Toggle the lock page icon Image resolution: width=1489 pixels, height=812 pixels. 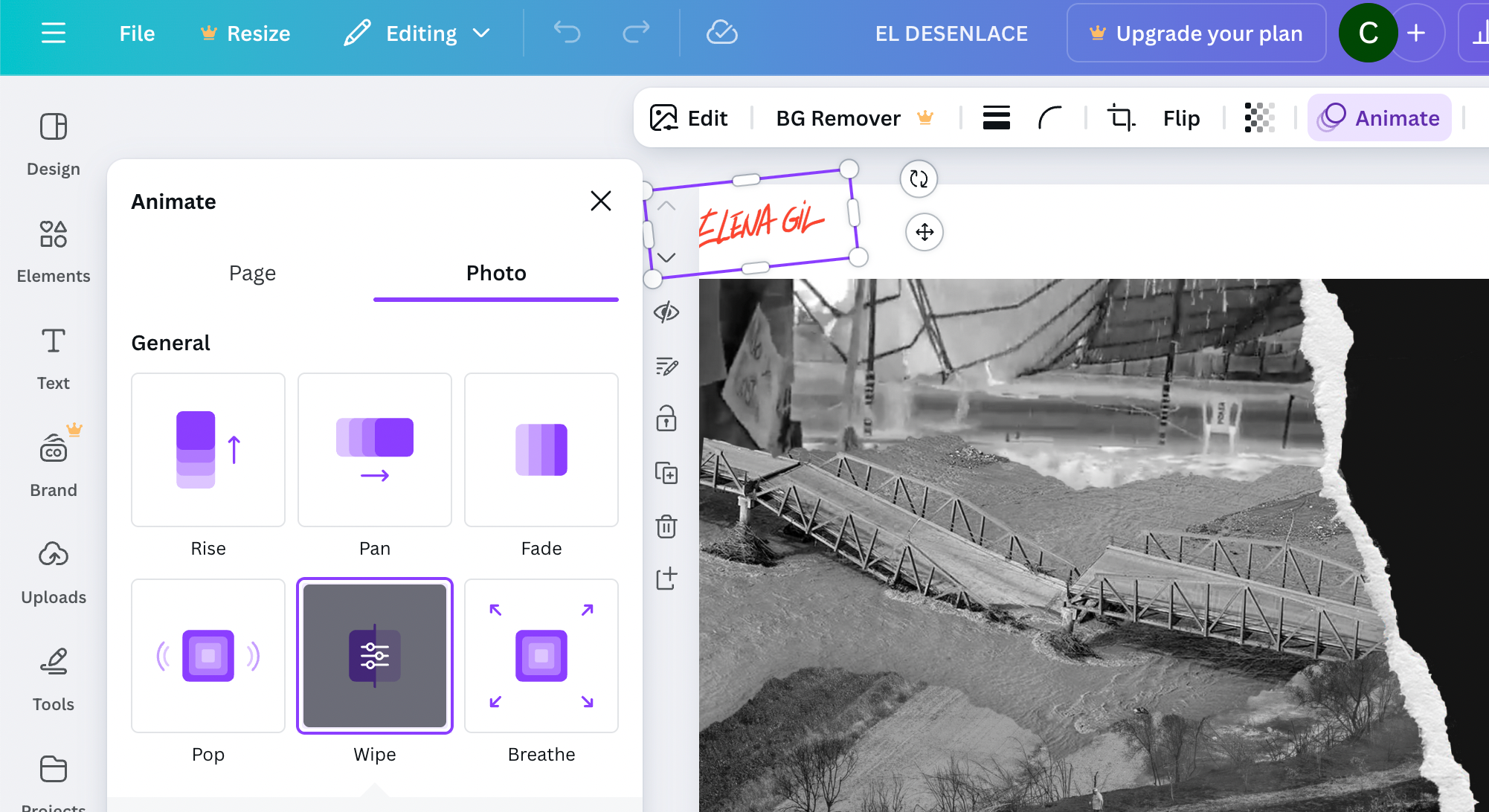[666, 419]
